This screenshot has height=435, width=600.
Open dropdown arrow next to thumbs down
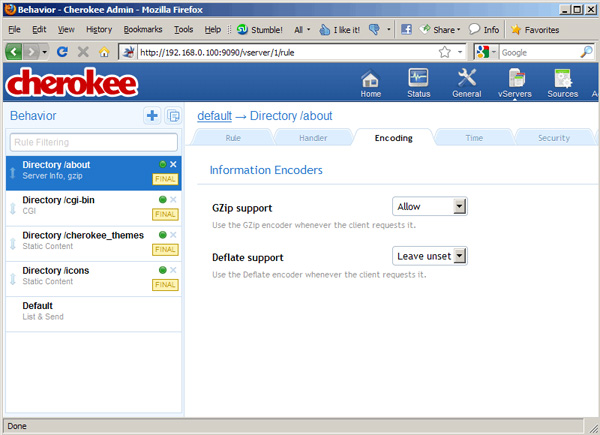point(389,29)
